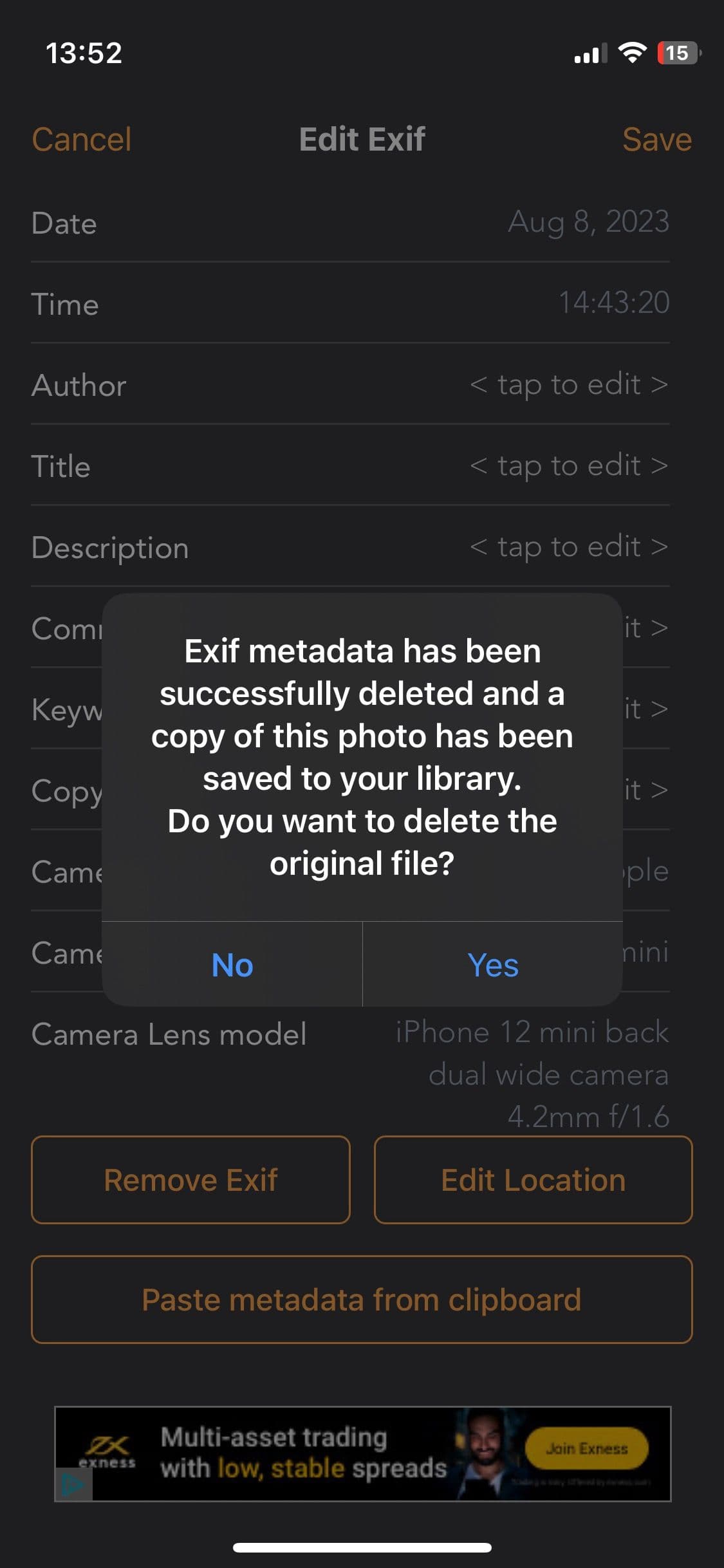Tap the Exness logo in the ad
Viewport: 724px width, 1568px height.
click(107, 1451)
